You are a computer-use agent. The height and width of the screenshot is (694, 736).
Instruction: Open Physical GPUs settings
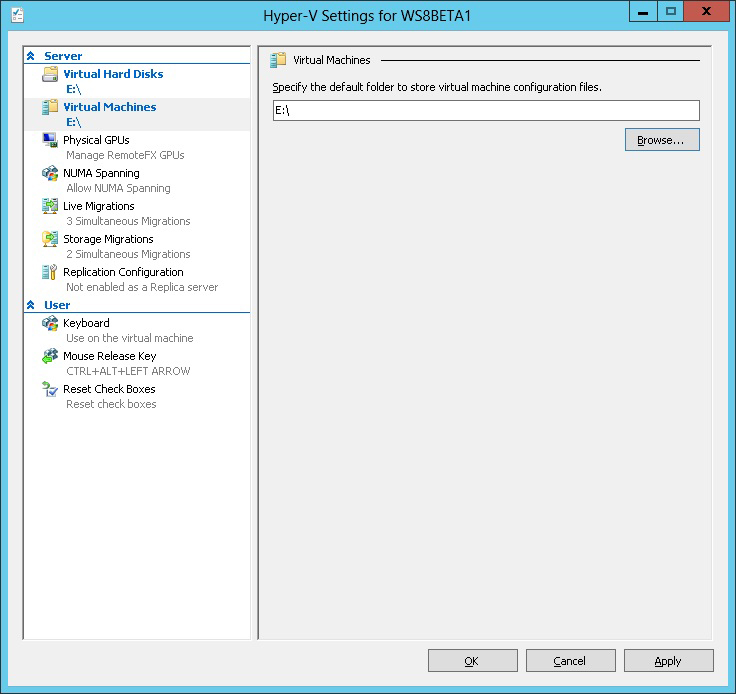click(x=96, y=140)
